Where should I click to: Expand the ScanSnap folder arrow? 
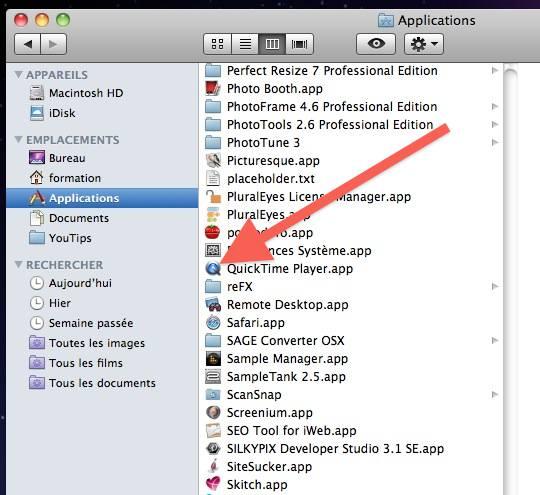click(x=495, y=394)
